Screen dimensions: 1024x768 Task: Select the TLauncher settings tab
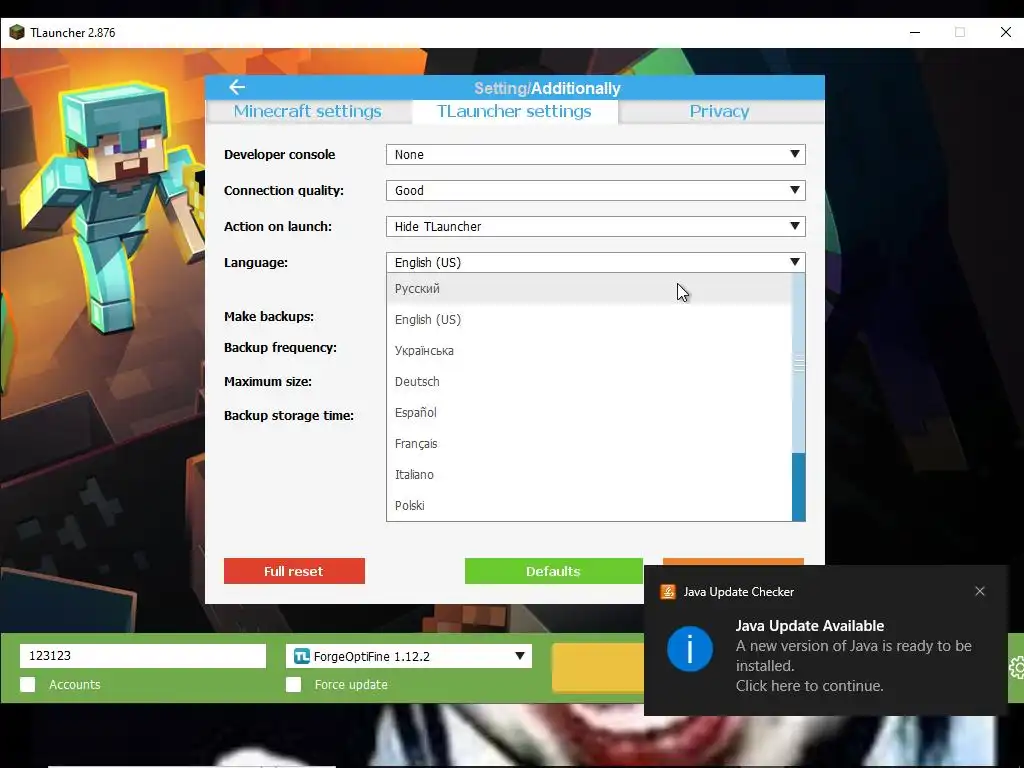pyautogui.click(x=514, y=111)
